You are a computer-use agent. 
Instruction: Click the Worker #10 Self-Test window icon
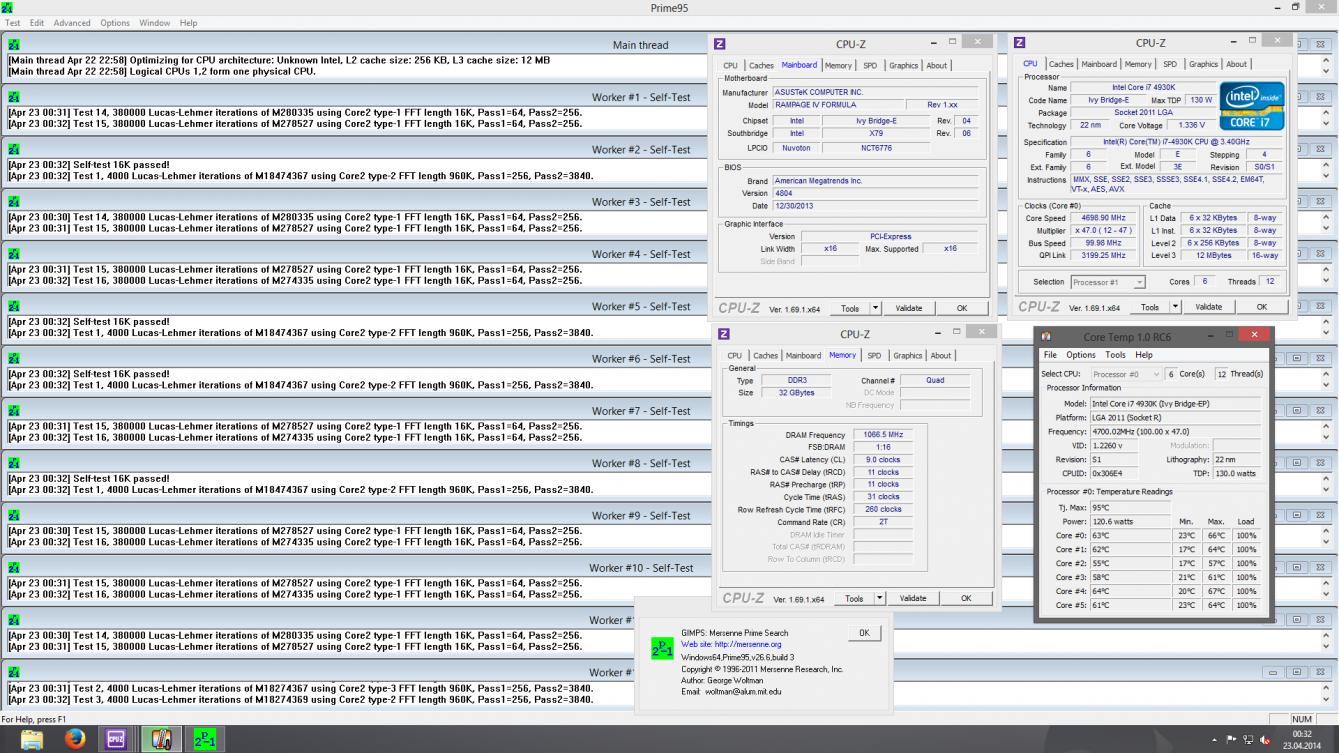pyautogui.click(x=14, y=567)
